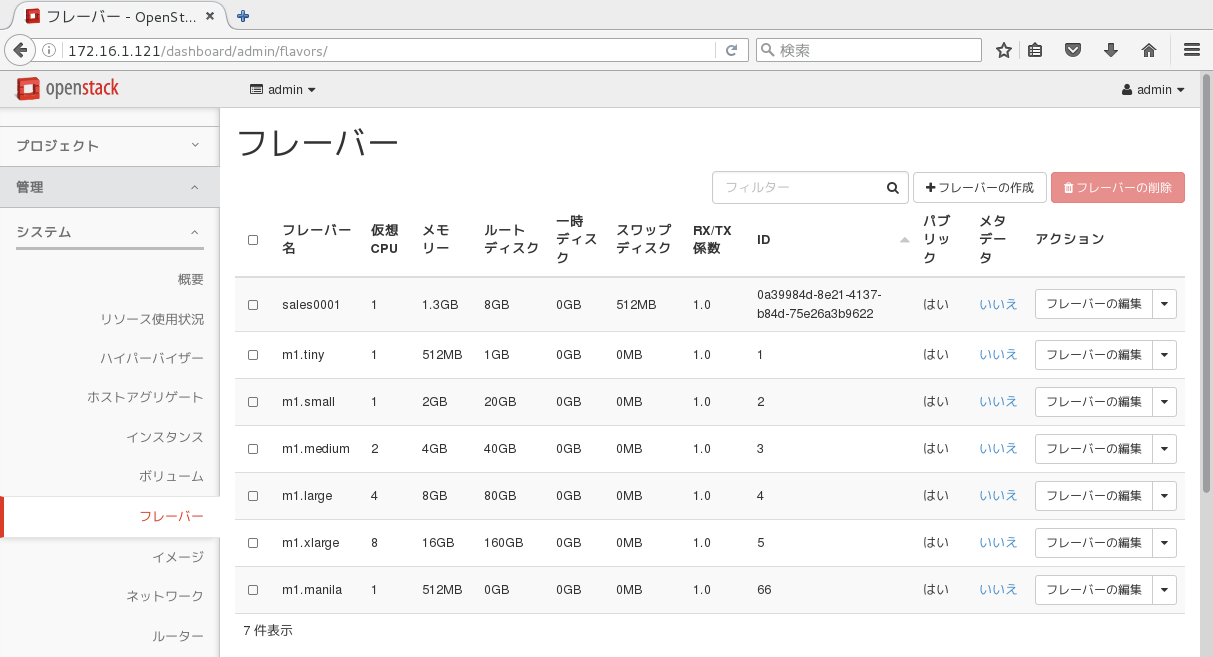
Task: Click the filter search magnifier icon
Action: (892, 188)
